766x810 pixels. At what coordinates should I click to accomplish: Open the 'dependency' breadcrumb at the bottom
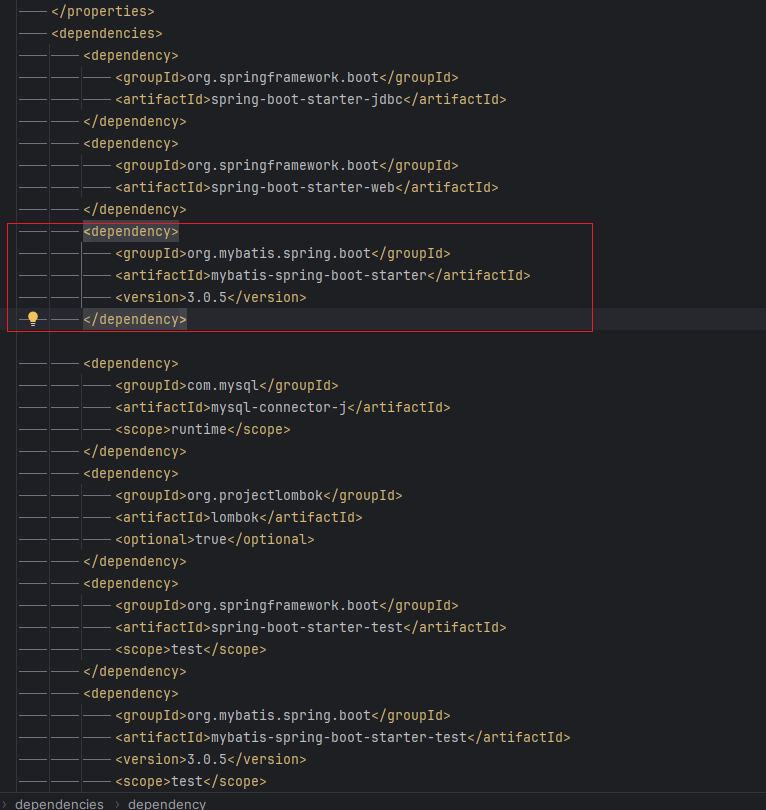(x=167, y=804)
